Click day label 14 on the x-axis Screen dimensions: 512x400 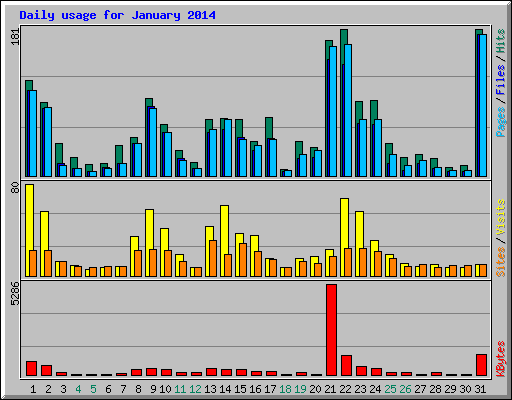tap(225, 389)
